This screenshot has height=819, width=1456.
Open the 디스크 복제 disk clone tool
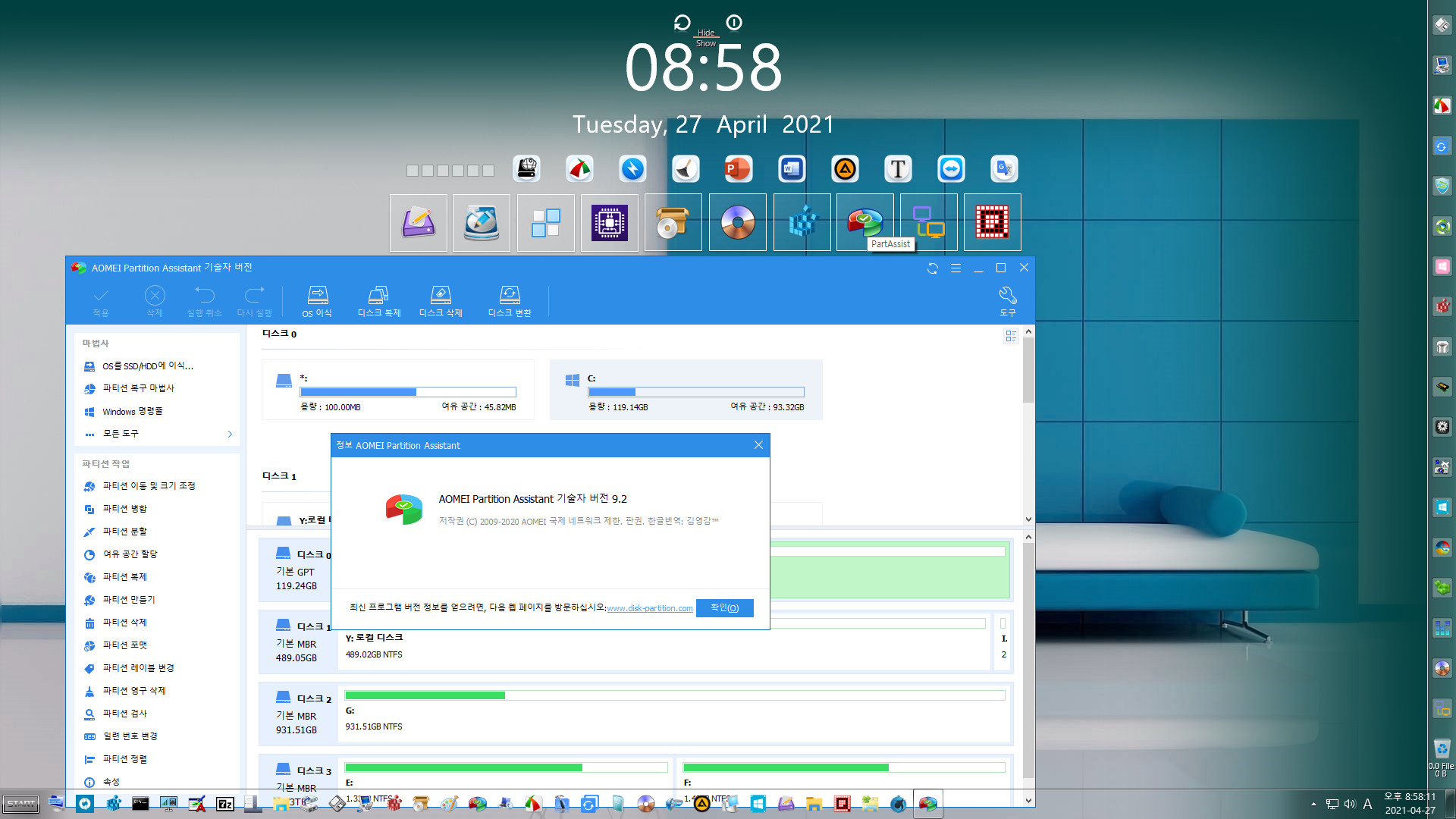379,301
